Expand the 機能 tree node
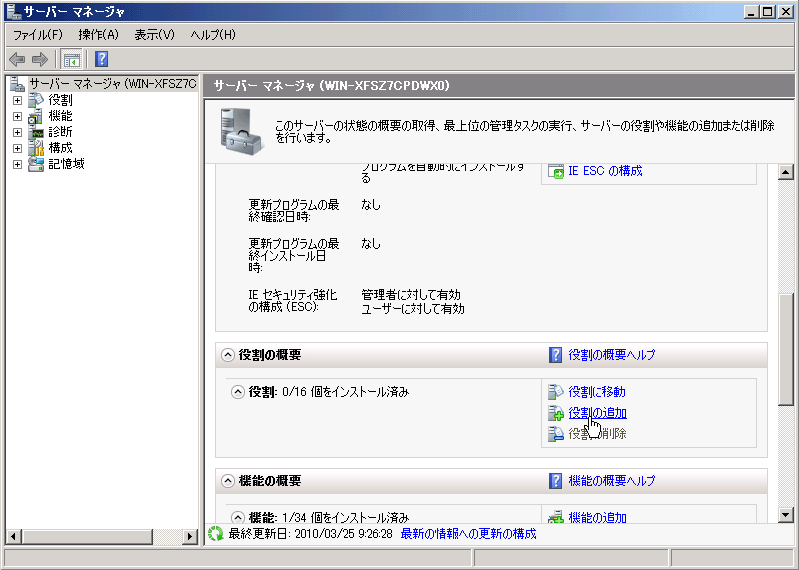Image resolution: width=799 pixels, height=570 pixels. [17, 116]
